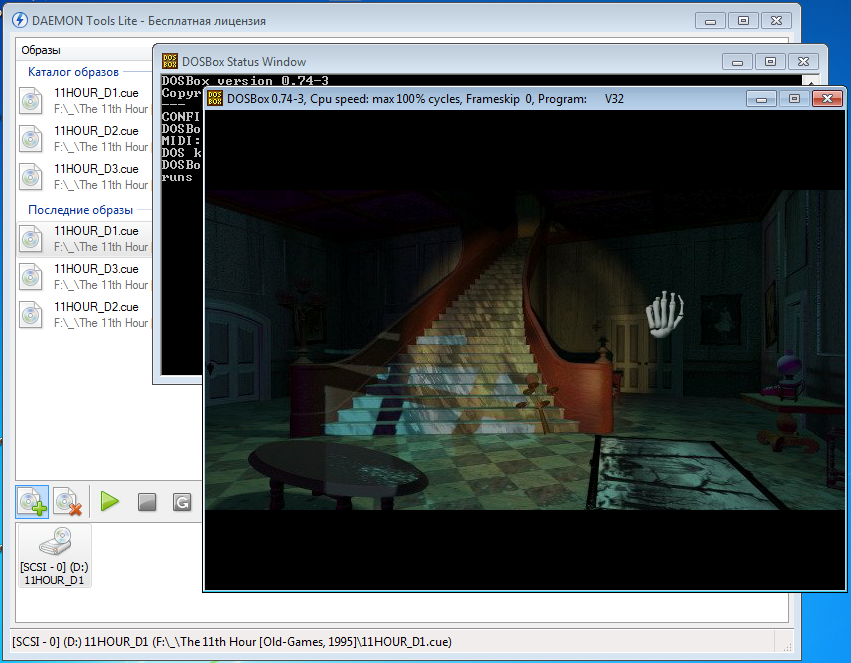Click the reload/refresh G toolbar icon
The height and width of the screenshot is (663, 851).
coord(182,502)
